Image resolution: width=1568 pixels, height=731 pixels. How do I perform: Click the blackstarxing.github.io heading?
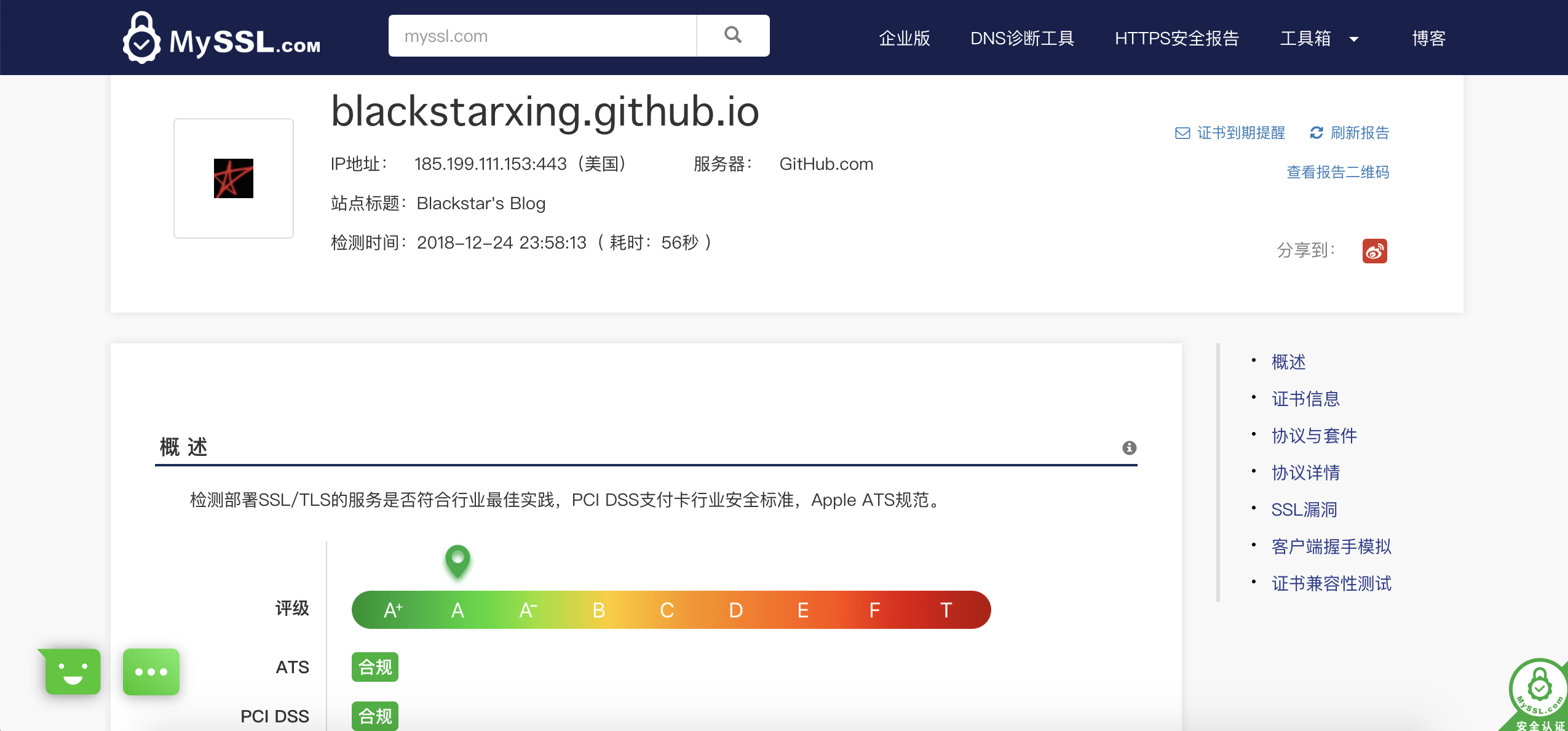545,112
